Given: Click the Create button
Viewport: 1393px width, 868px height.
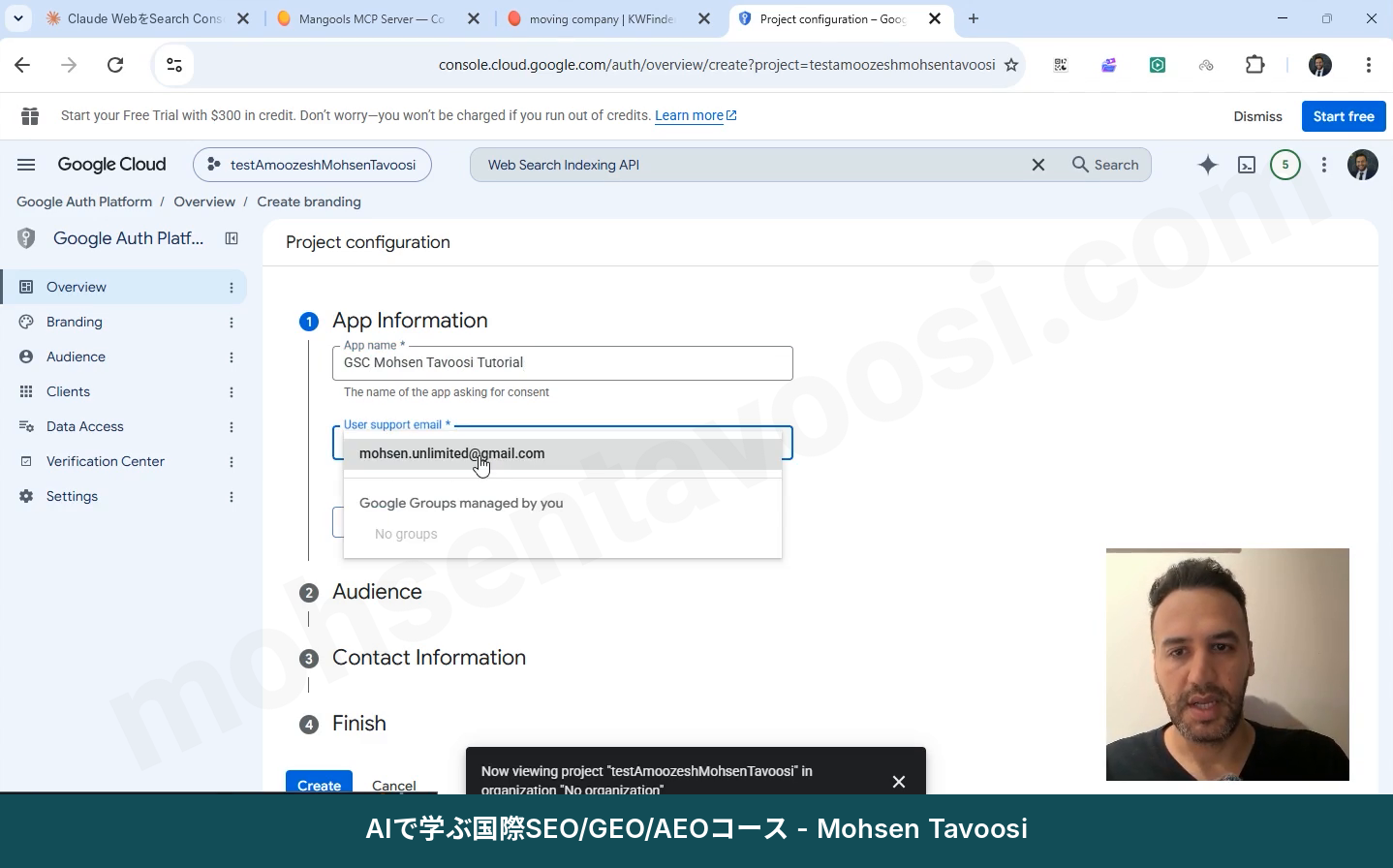Looking at the screenshot, I should pos(319,783).
